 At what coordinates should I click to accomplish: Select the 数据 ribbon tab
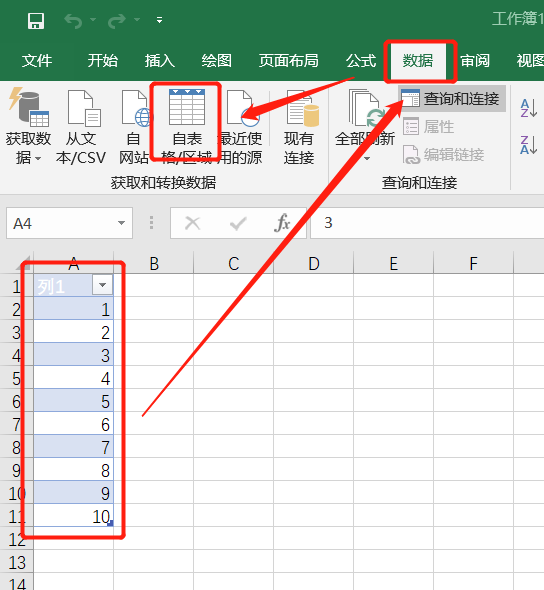[x=418, y=61]
